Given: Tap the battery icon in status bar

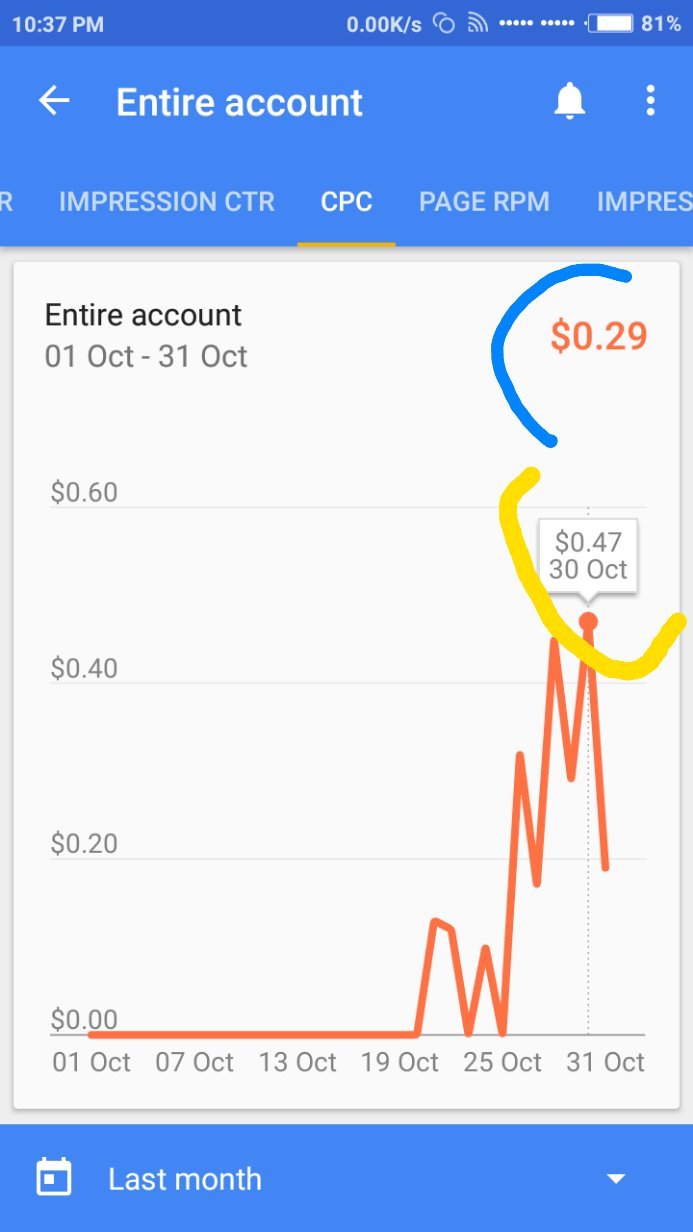Looking at the screenshot, I should [x=610, y=24].
